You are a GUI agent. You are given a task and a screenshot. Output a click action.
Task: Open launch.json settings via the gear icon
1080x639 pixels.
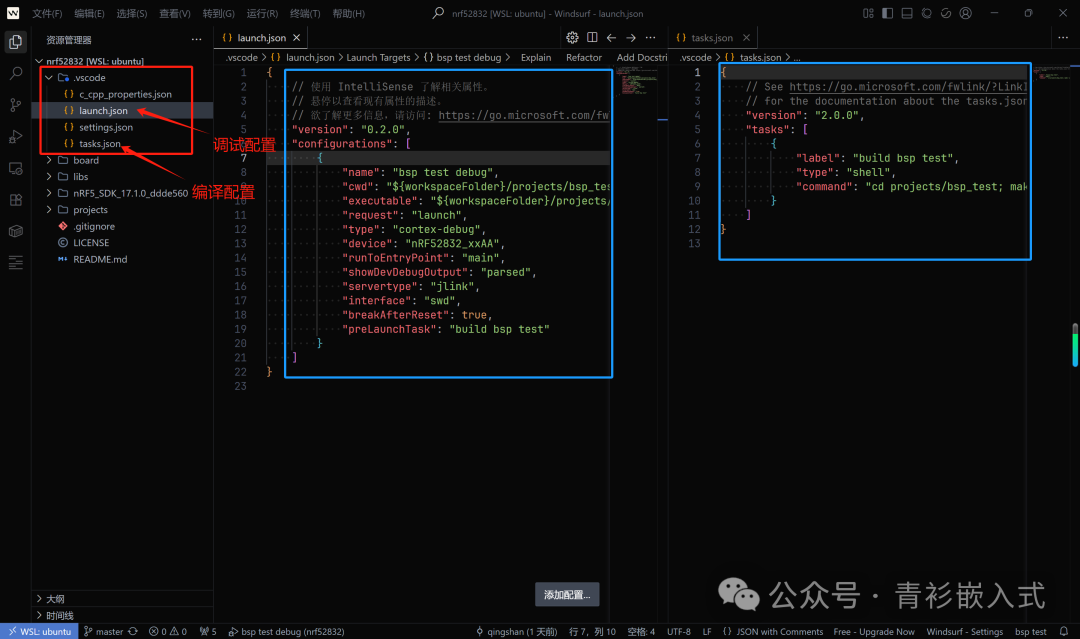point(572,37)
